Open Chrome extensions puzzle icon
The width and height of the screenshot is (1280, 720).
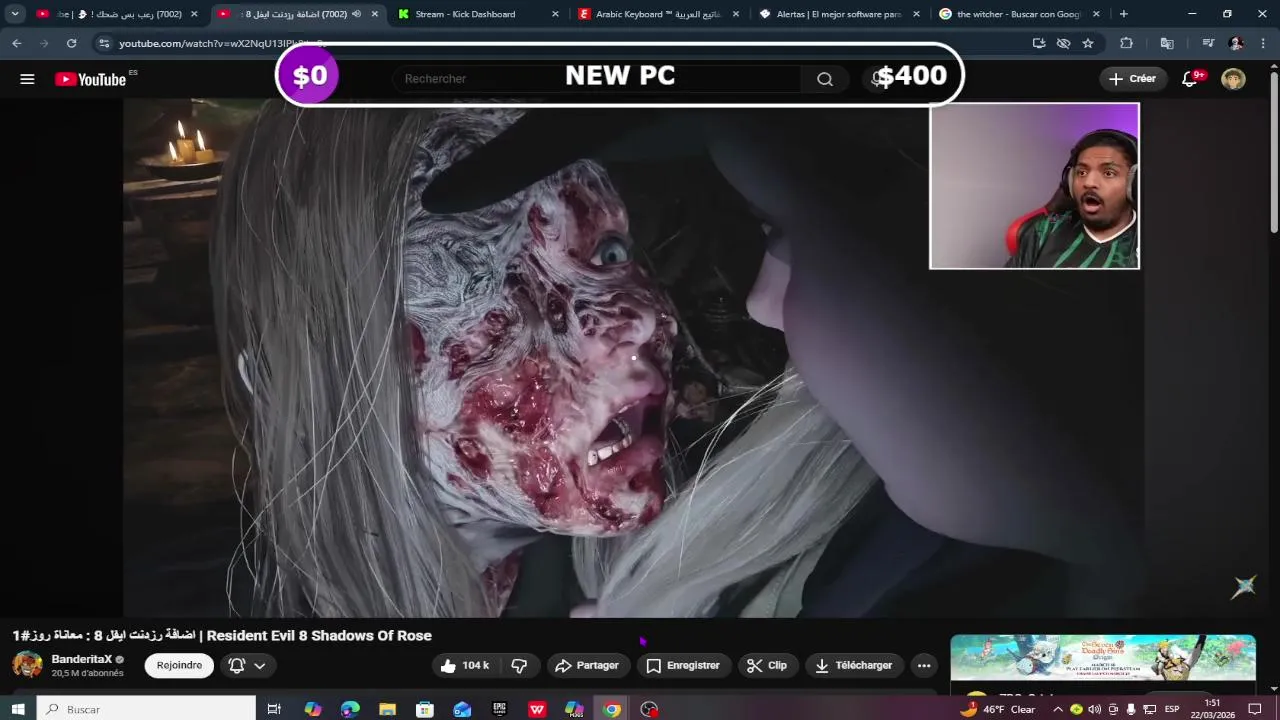tap(1126, 43)
